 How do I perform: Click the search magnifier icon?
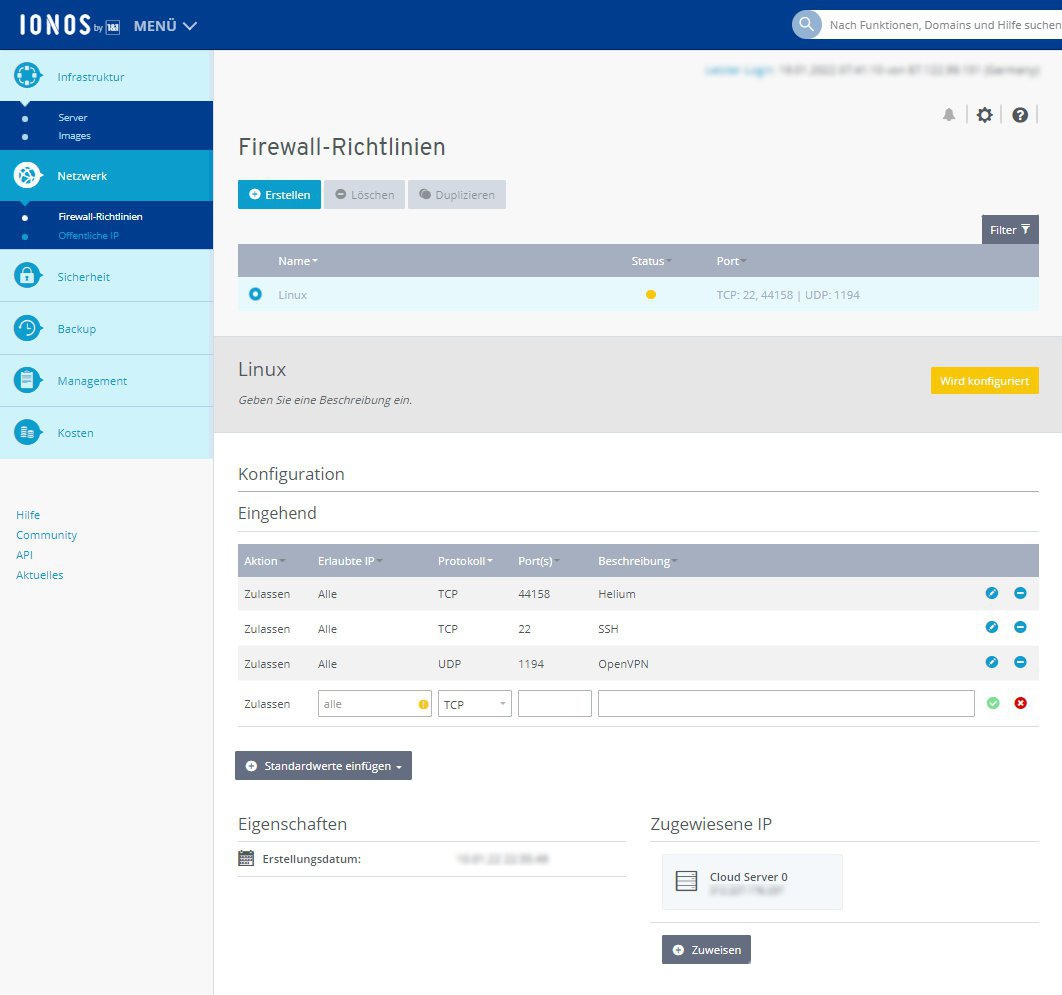pos(807,25)
